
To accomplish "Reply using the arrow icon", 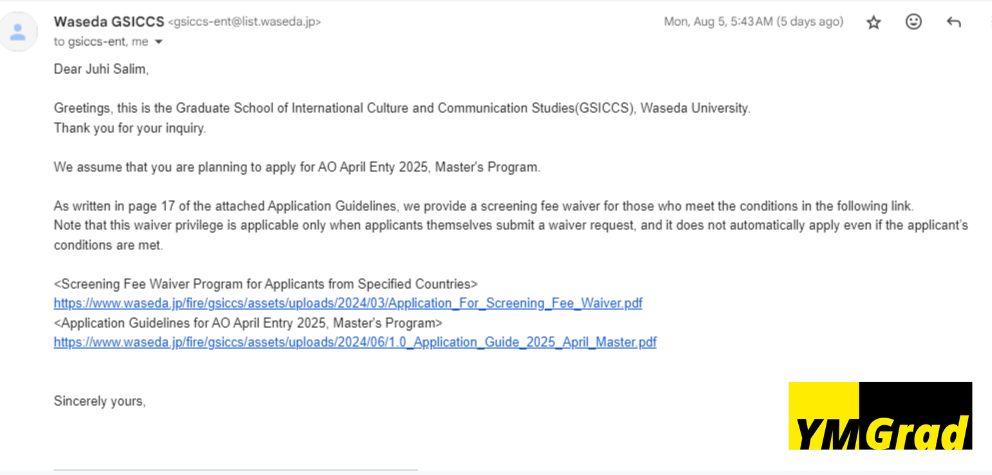I will click(953, 23).
